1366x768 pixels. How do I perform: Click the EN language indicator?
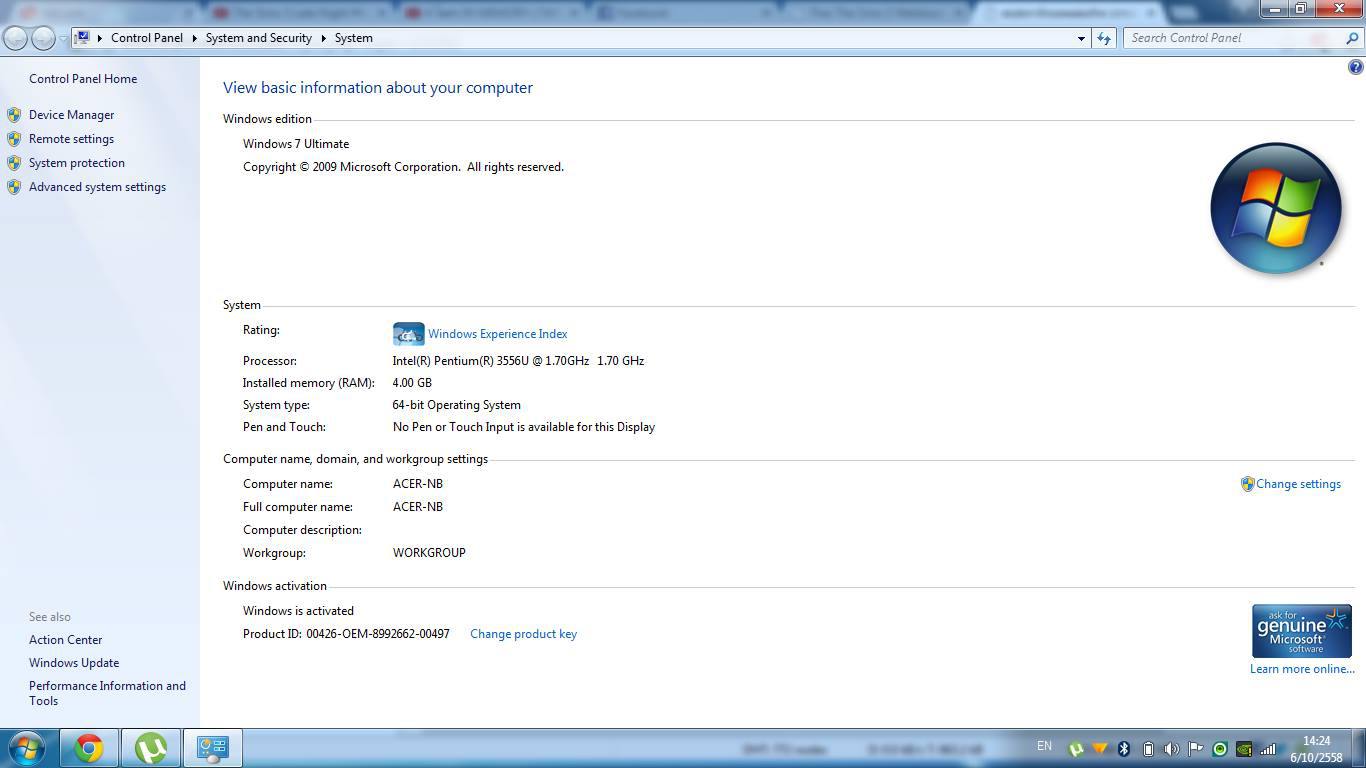(x=1044, y=746)
